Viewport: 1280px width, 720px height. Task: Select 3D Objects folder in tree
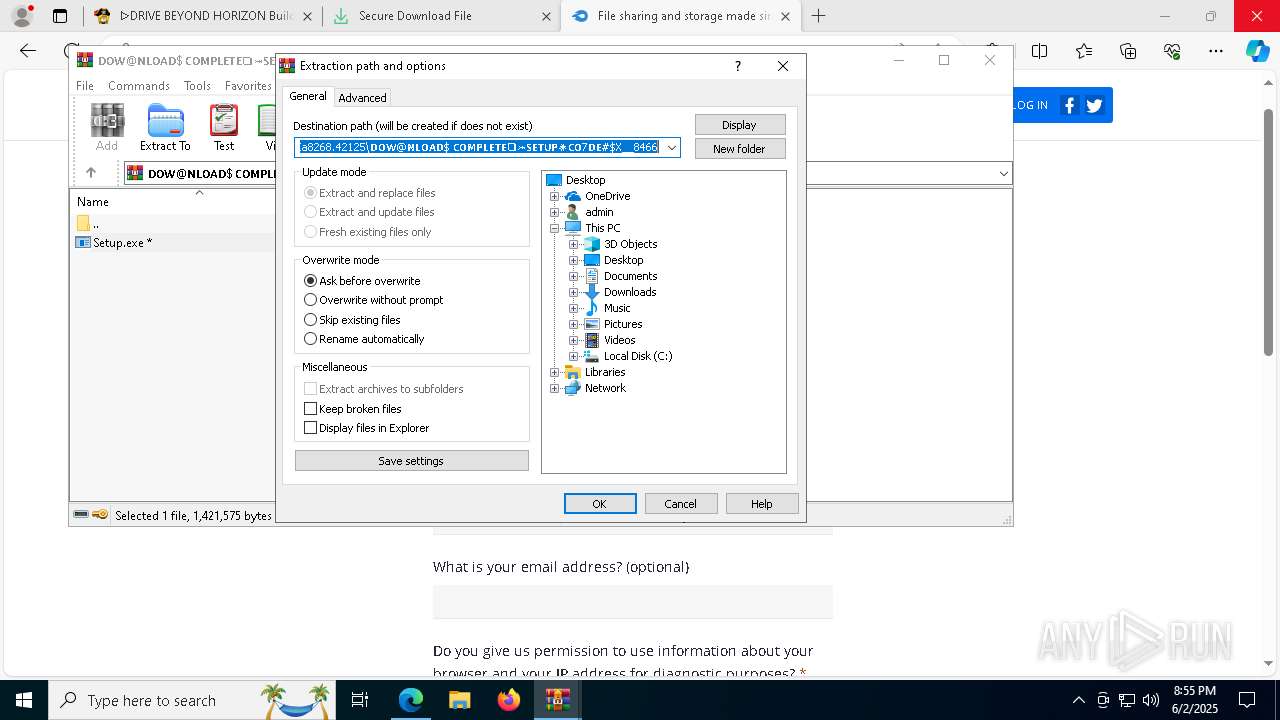630,244
